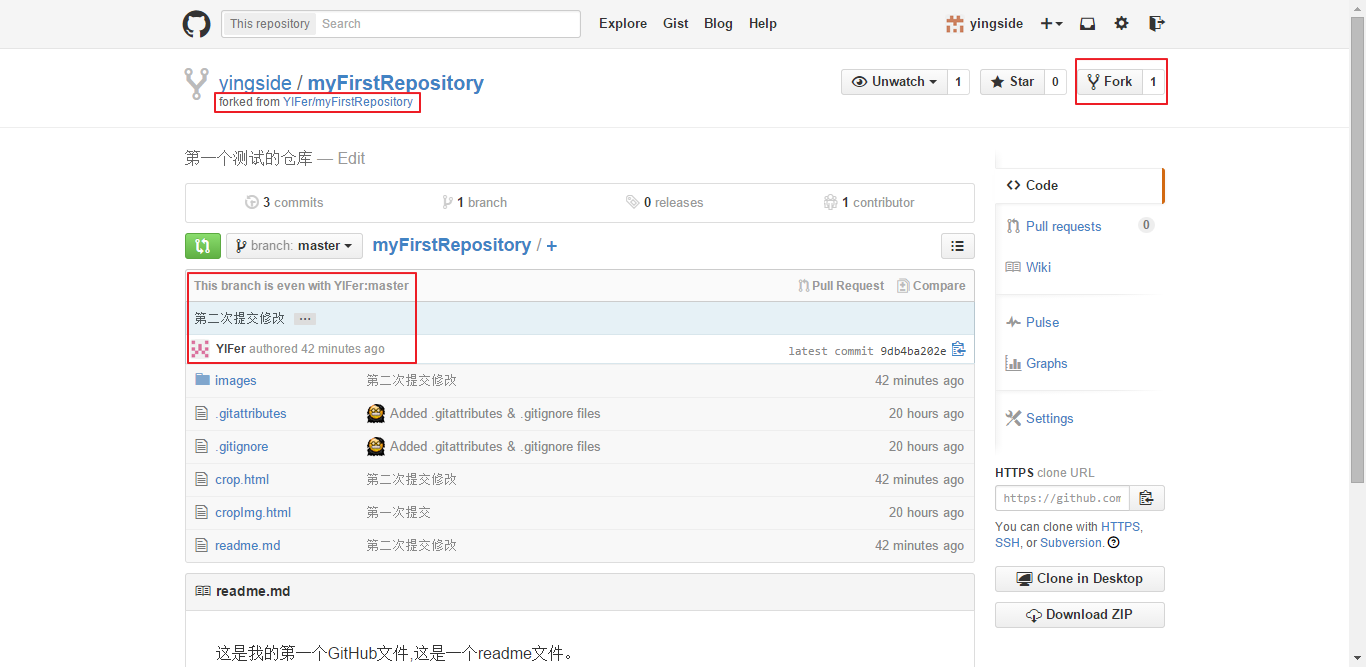Image resolution: width=1366 pixels, height=667 pixels.
Task: Open the Gist menu item
Action: pyautogui.click(x=676, y=24)
